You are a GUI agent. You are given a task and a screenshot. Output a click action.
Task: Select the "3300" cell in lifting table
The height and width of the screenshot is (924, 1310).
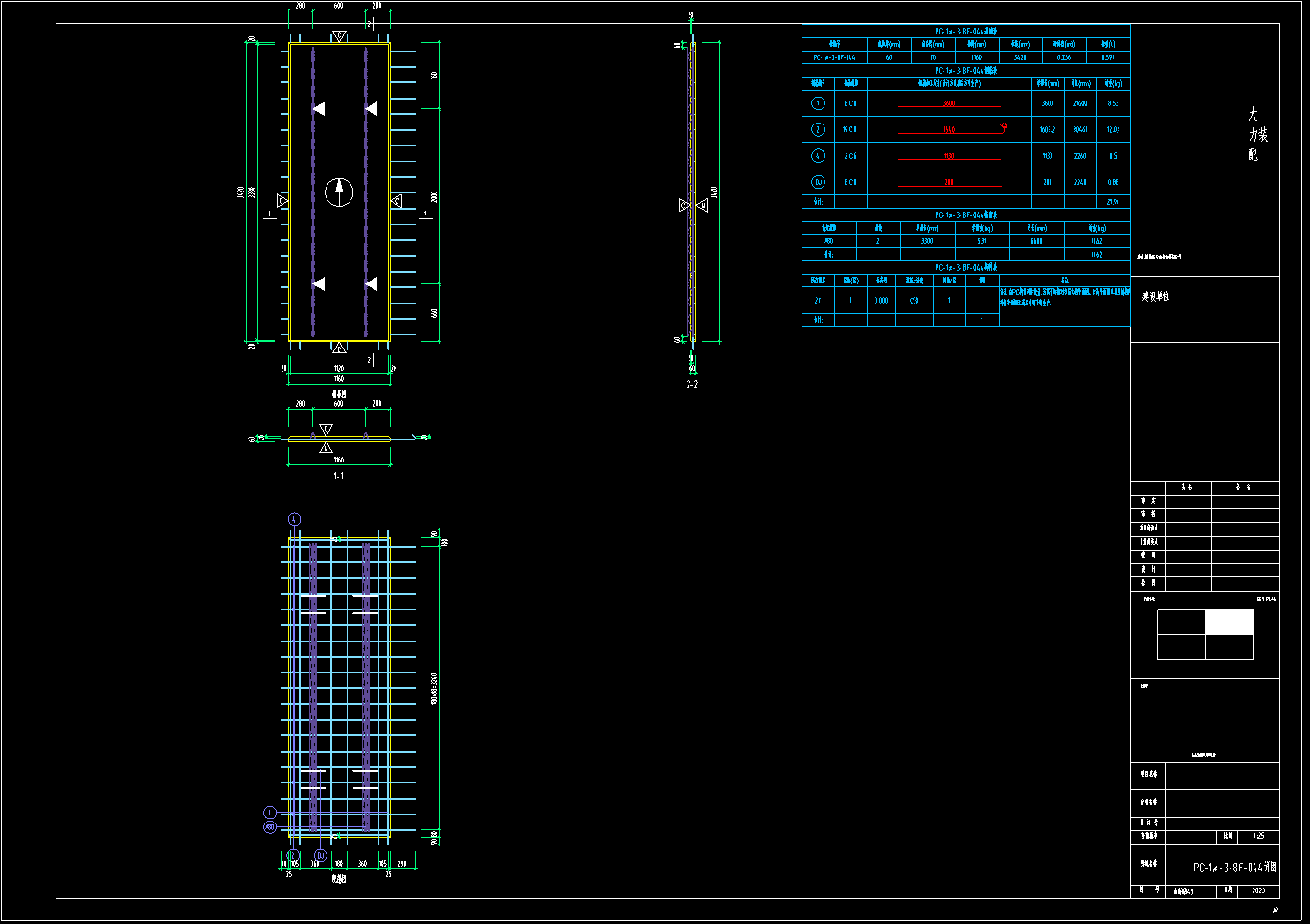click(927, 241)
